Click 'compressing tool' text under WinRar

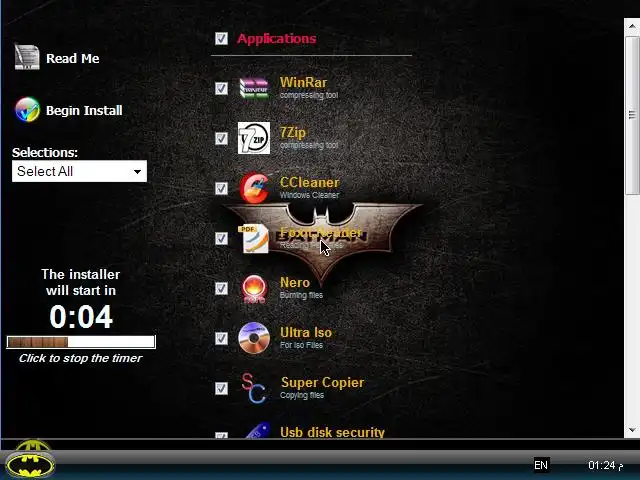coord(309,96)
